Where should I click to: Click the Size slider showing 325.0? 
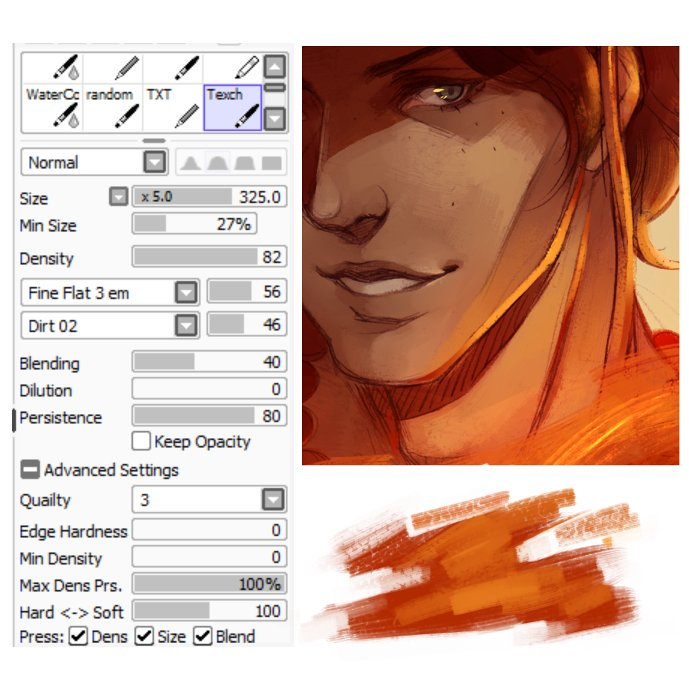click(209, 196)
